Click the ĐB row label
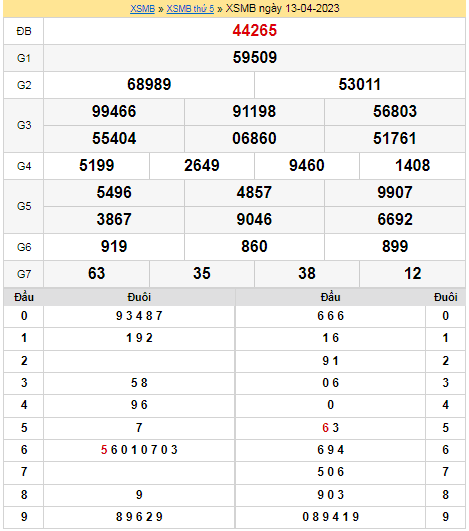469x531 pixels. coord(24,31)
